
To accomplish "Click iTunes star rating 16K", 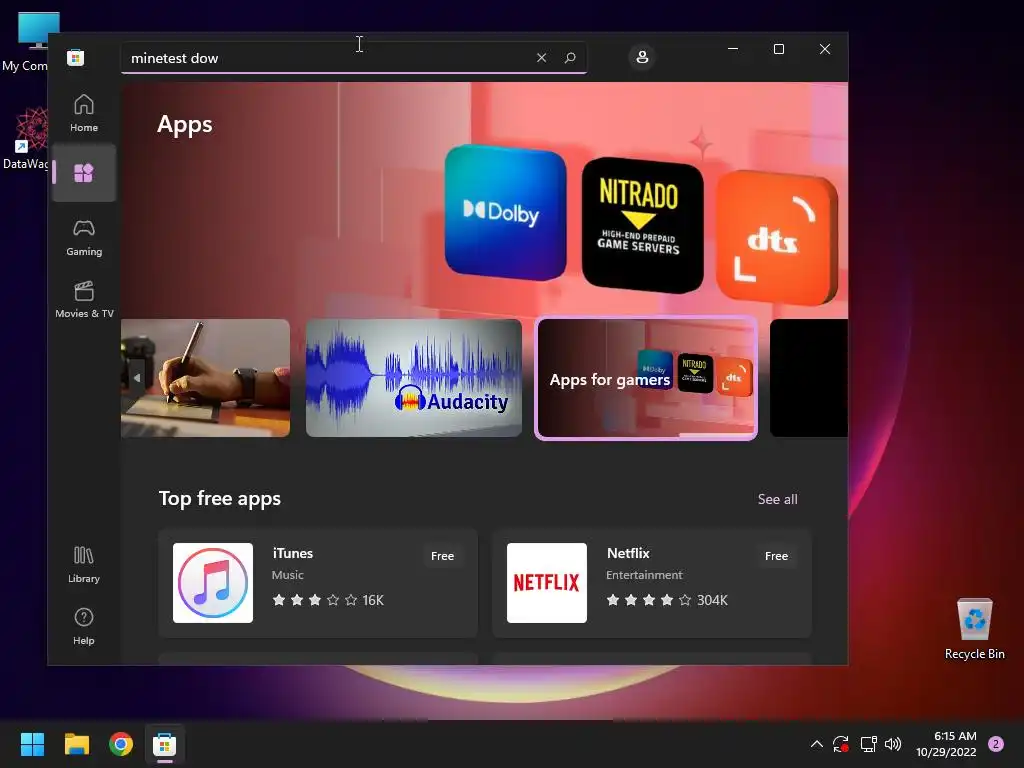I will point(328,600).
